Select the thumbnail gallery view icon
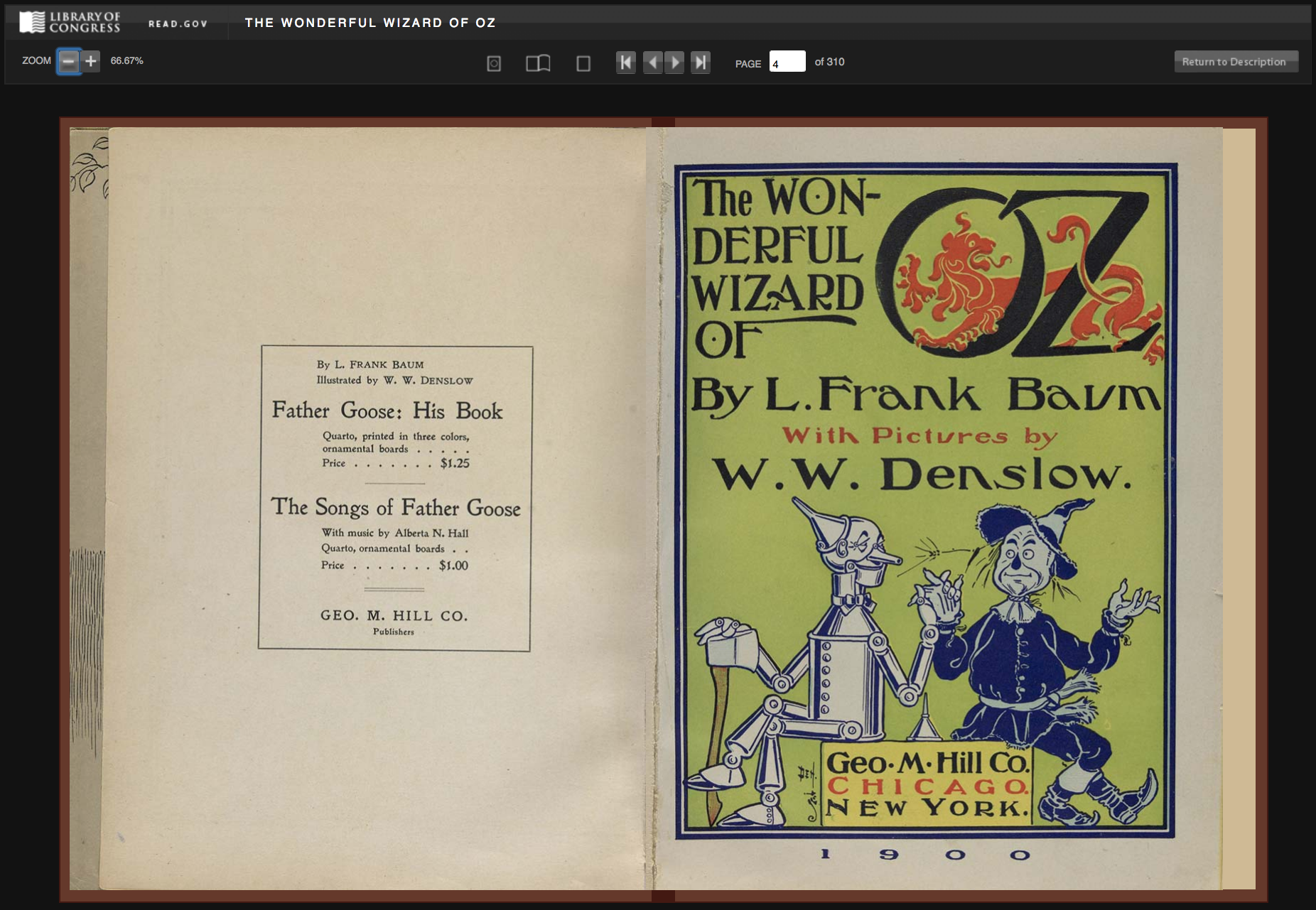Image resolution: width=1316 pixels, height=910 pixels. [493, 63]
